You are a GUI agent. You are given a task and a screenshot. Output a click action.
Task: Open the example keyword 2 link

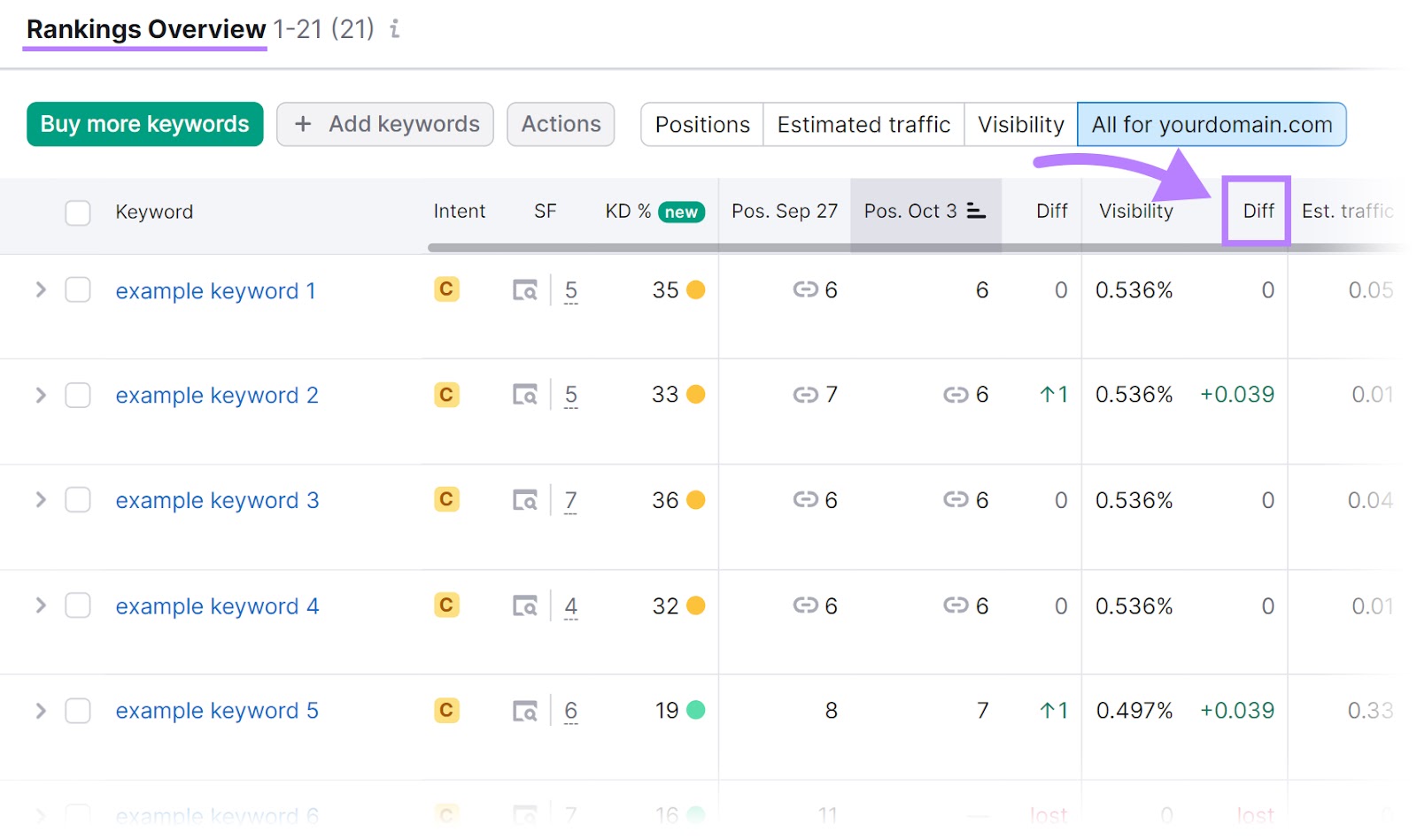tap(215, 395)
